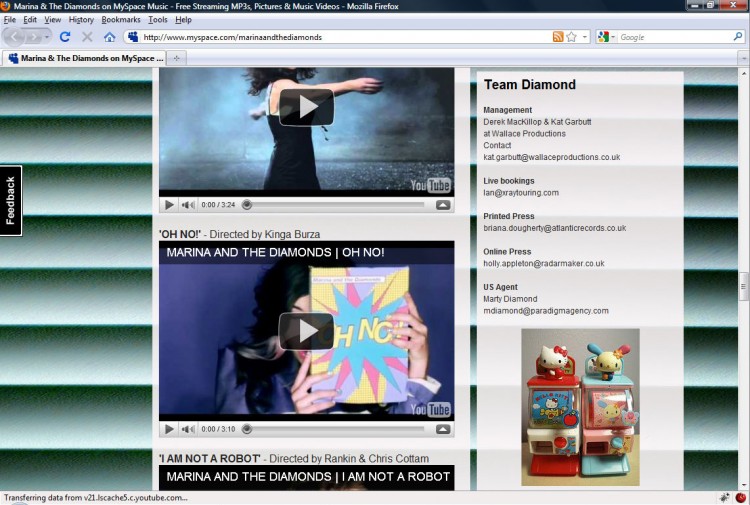The height and width of the screenshot is (505, 750).
Task: Open the View menu
Action: click(x=53, y=20)
